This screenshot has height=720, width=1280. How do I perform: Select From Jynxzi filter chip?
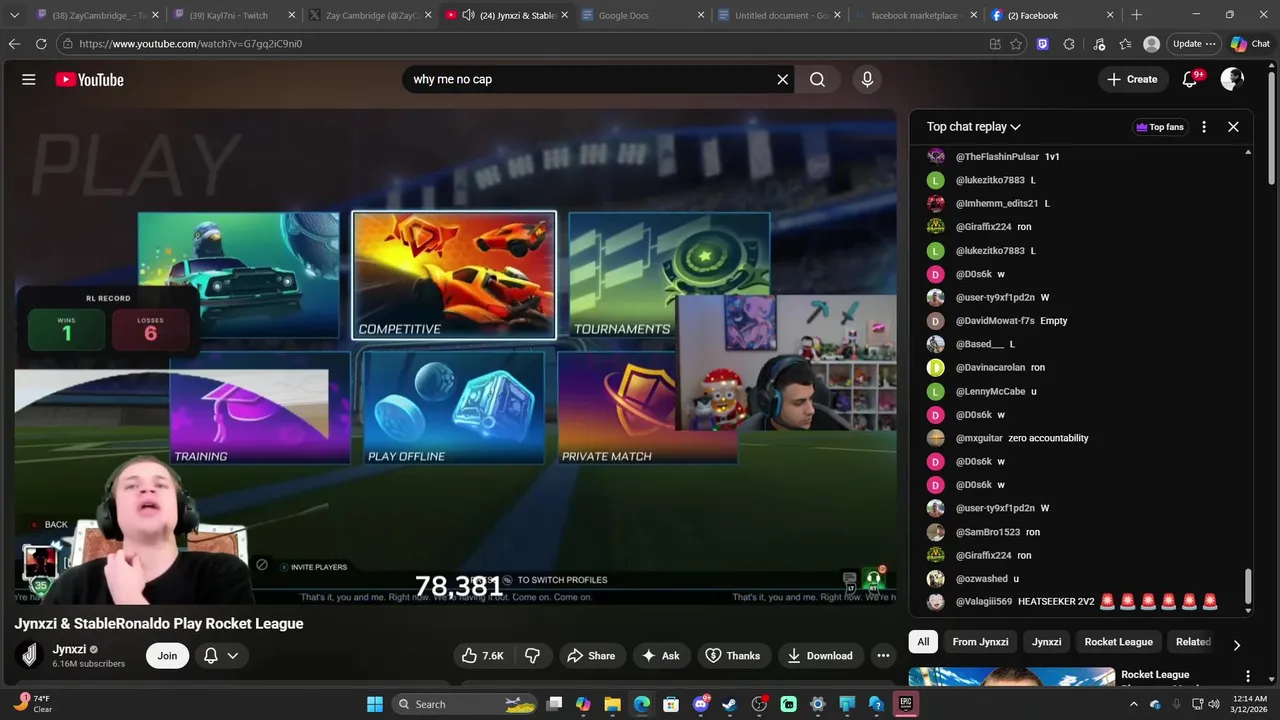click(x=980, y=642)
